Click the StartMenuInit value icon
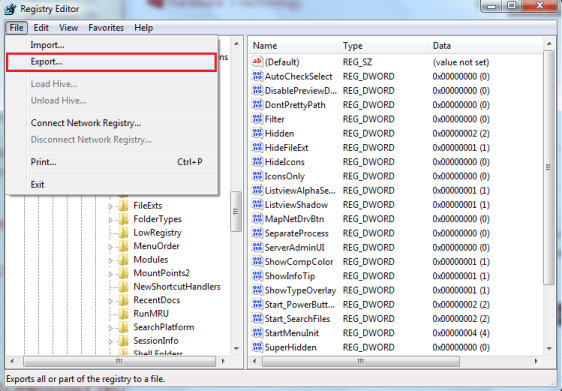This screenshot has height=391, width=562. 257,333
